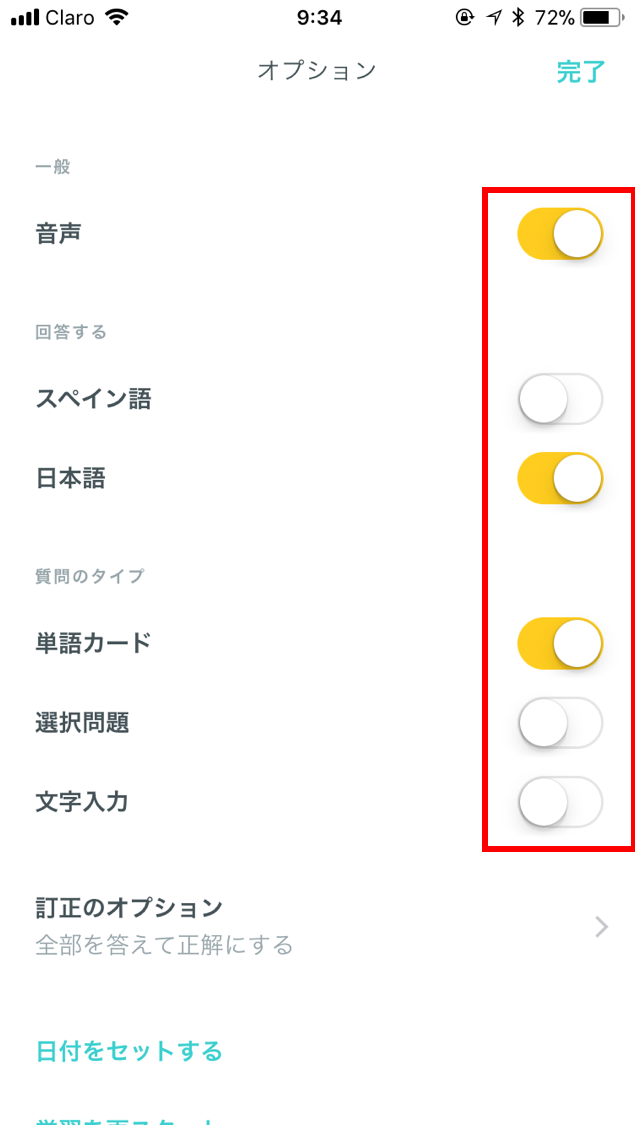Enable the スペイン語 answer toggle

pos(560,400)
